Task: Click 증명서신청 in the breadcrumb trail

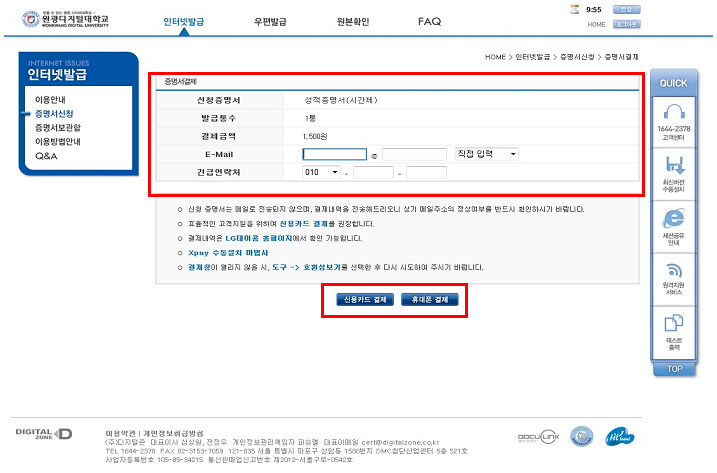Action: pos(577,57)
